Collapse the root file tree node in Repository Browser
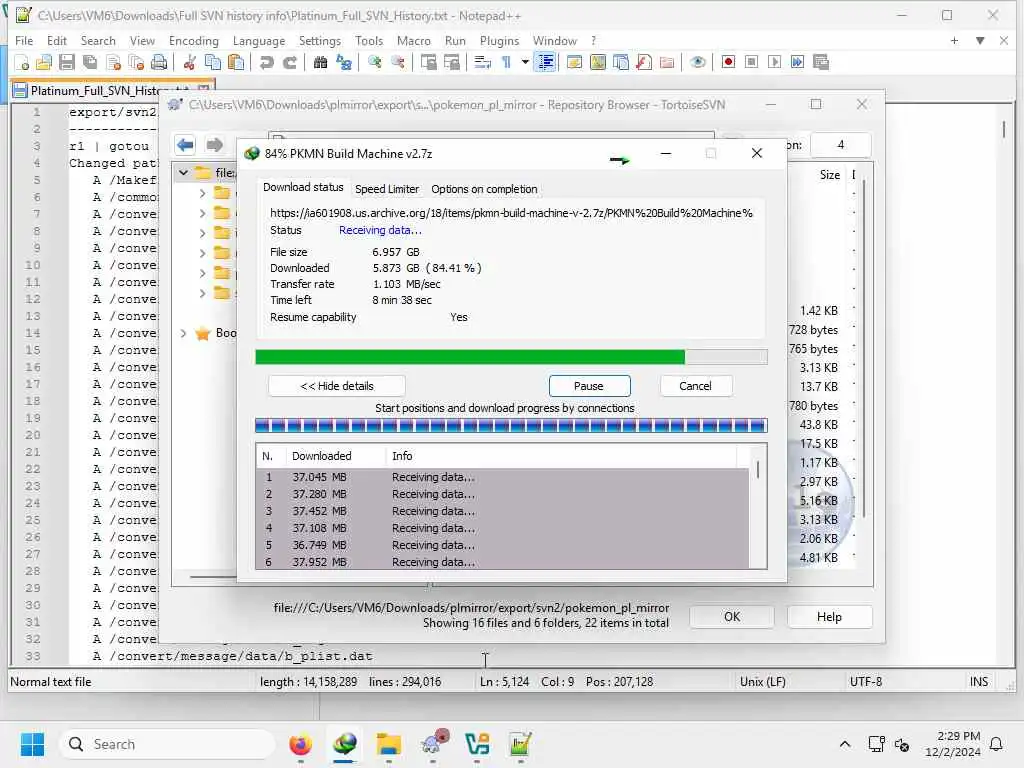The height and width of the screenshot is (768, 1024). tap(184, 173)
